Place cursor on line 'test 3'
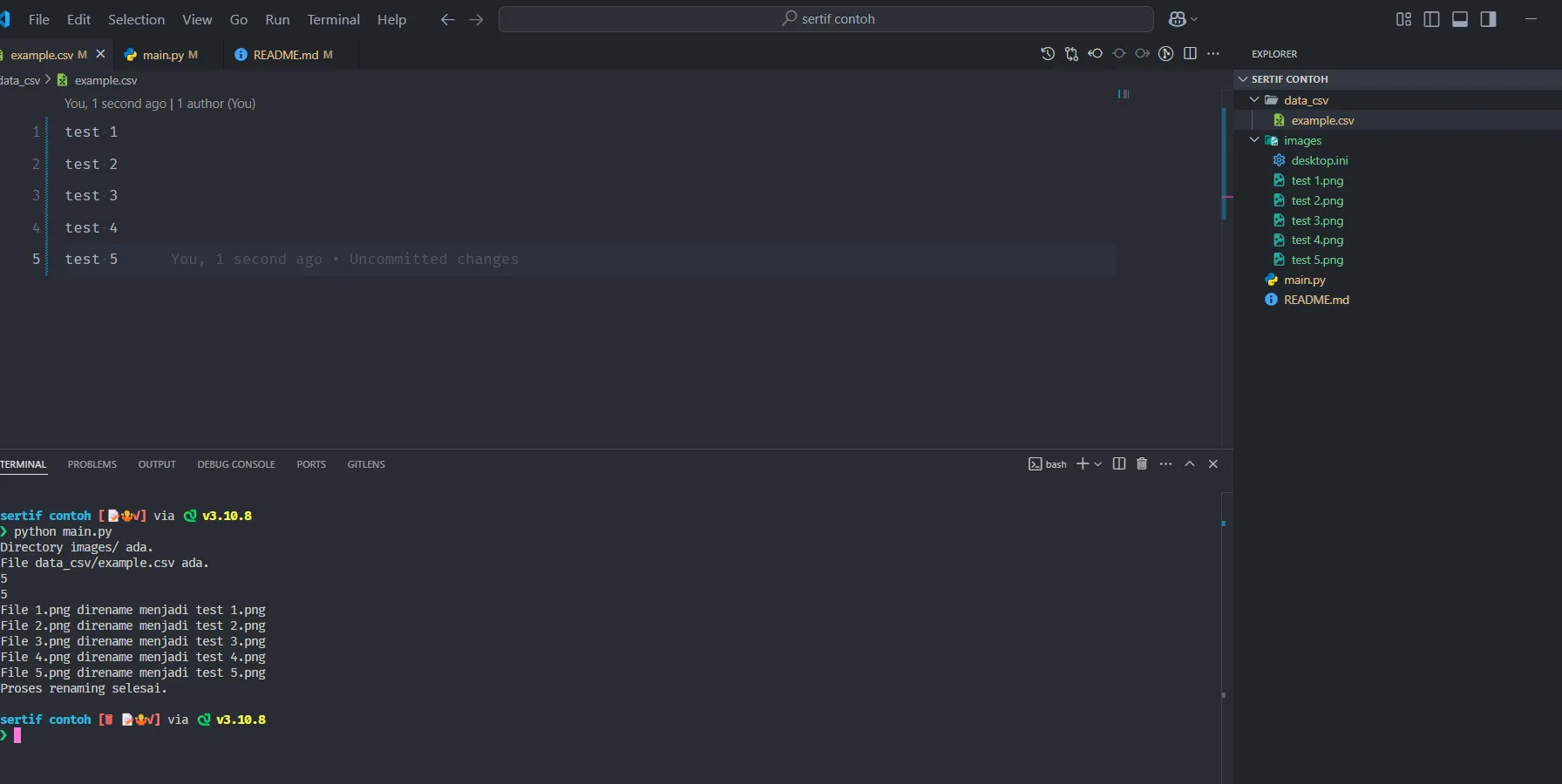The height and width of the screenshot is (784, 1562). pos(91,196)
